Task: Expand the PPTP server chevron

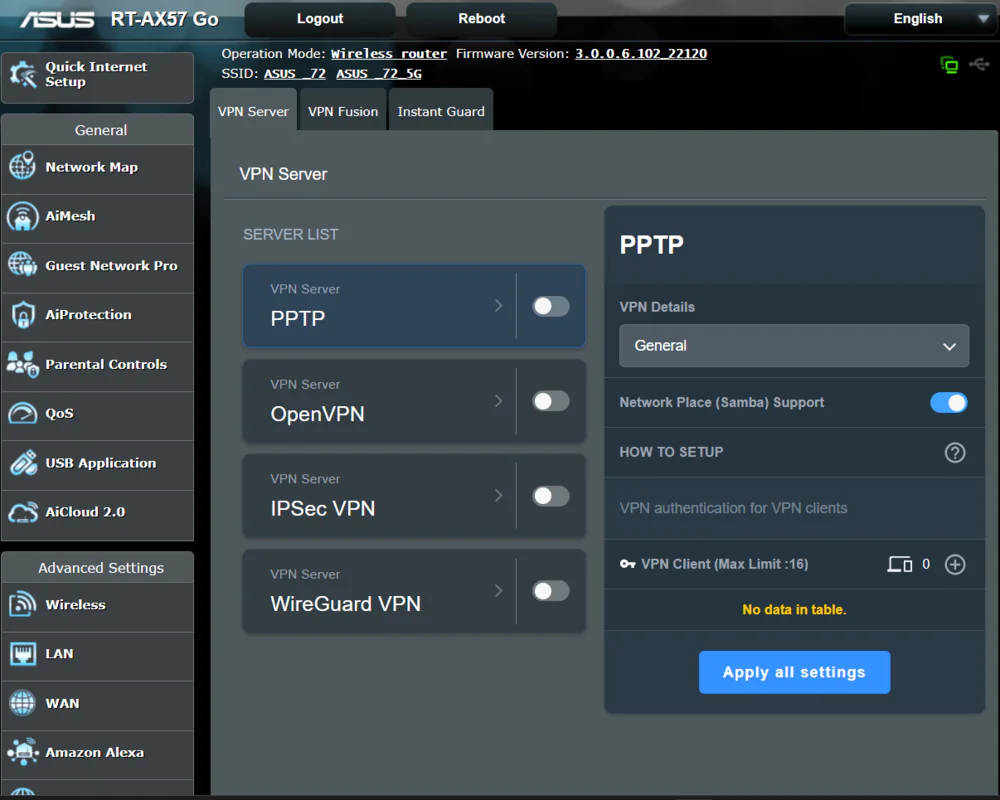Action: point(499,306)
